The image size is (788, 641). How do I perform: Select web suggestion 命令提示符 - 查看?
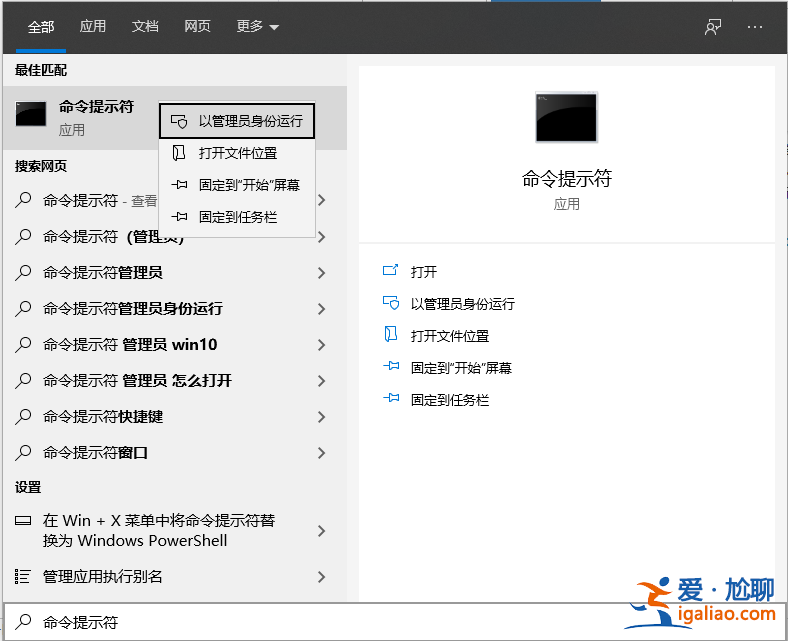[x=100, y=201]
